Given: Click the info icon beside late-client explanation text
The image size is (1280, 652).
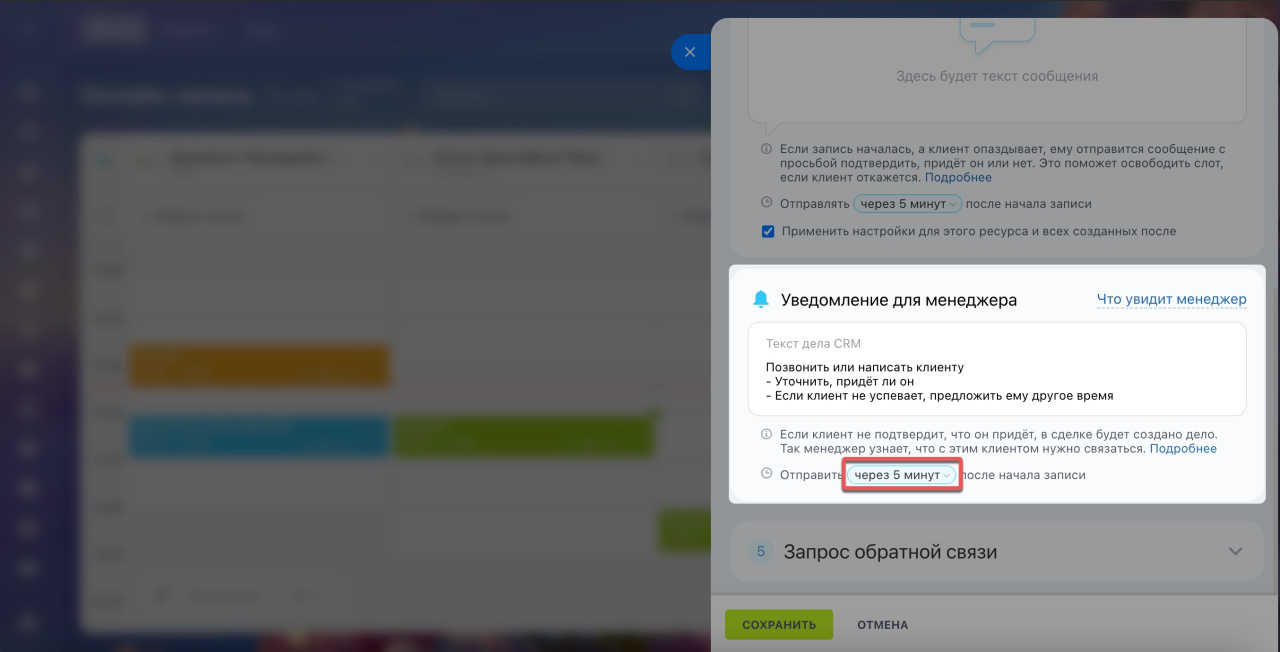Looking at the screenshot, I should coord(767,149).
